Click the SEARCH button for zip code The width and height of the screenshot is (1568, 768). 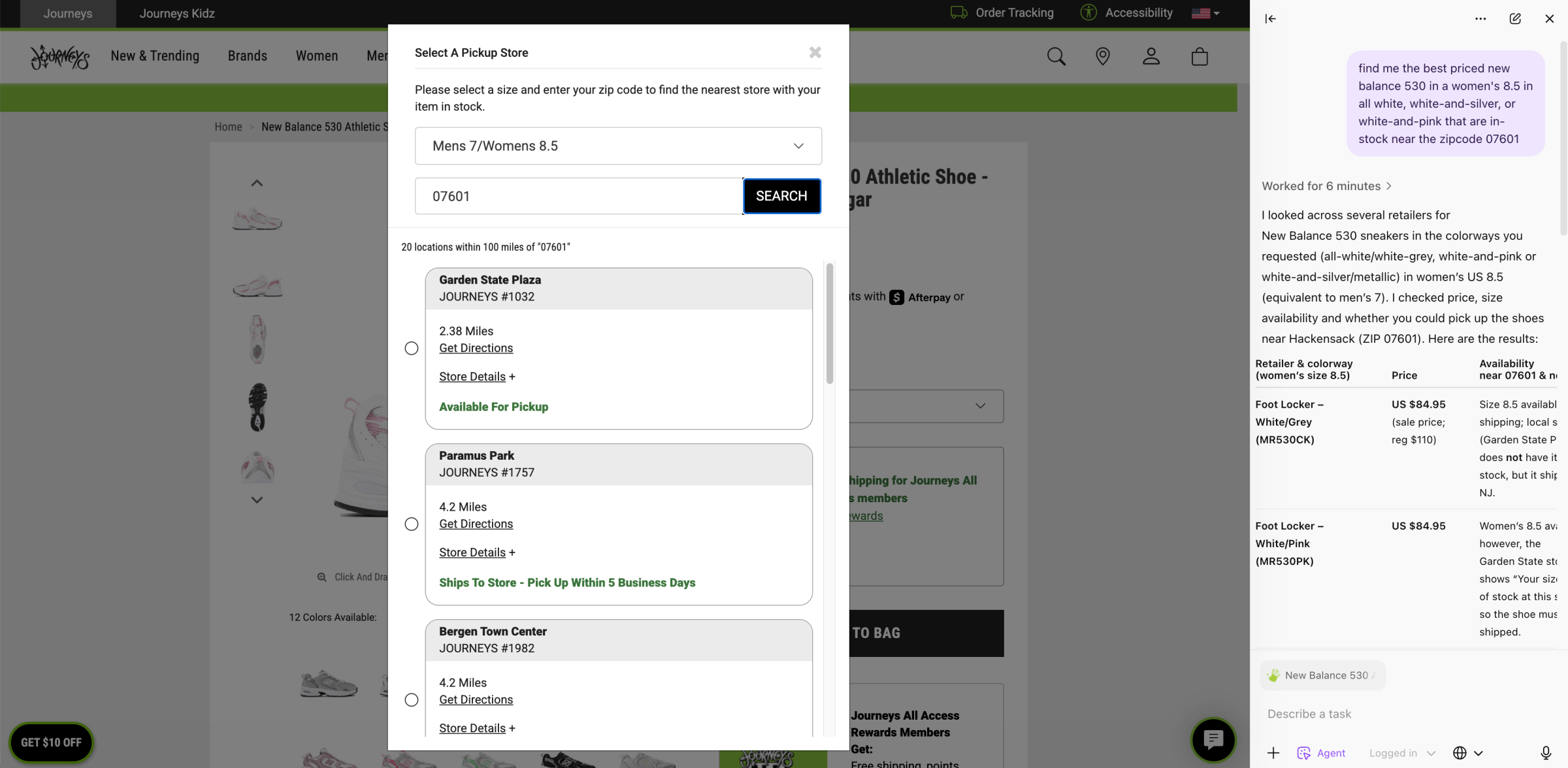tap(781, 196)
